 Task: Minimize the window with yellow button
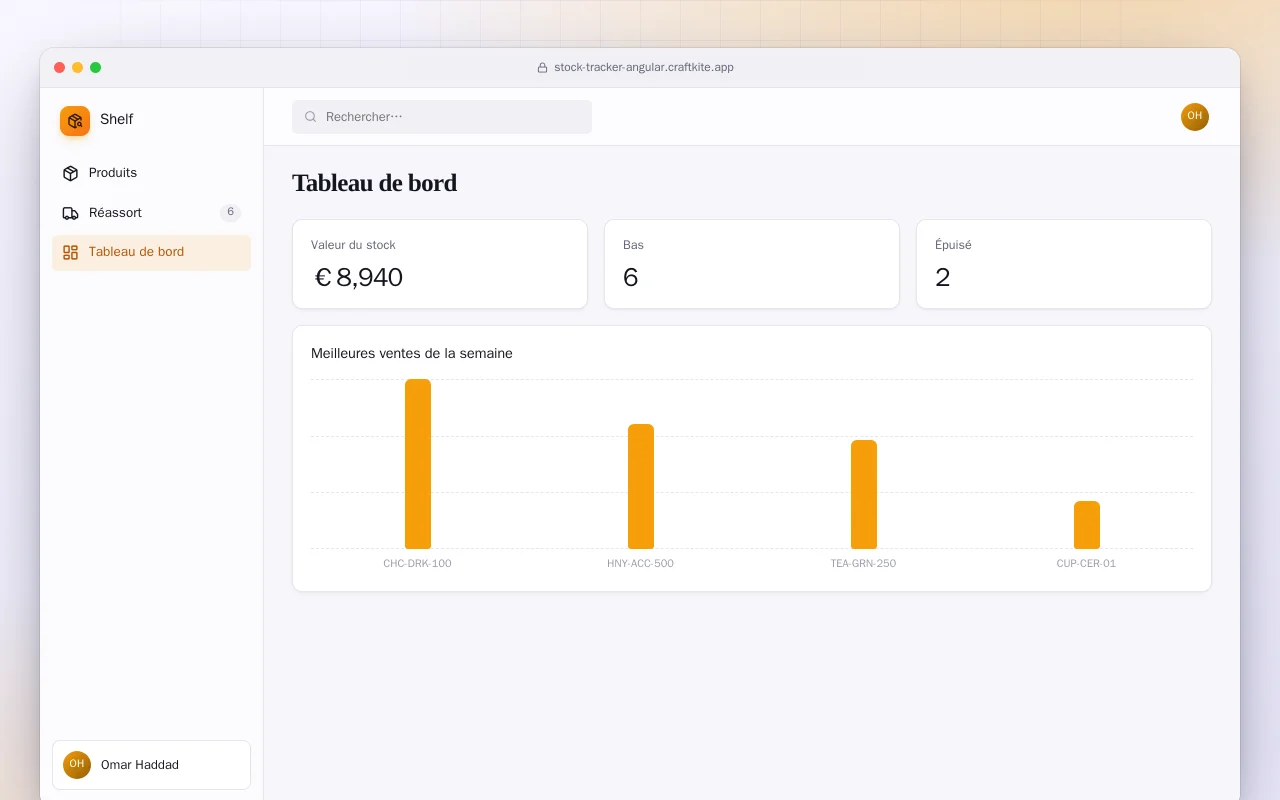pos(78,68)
